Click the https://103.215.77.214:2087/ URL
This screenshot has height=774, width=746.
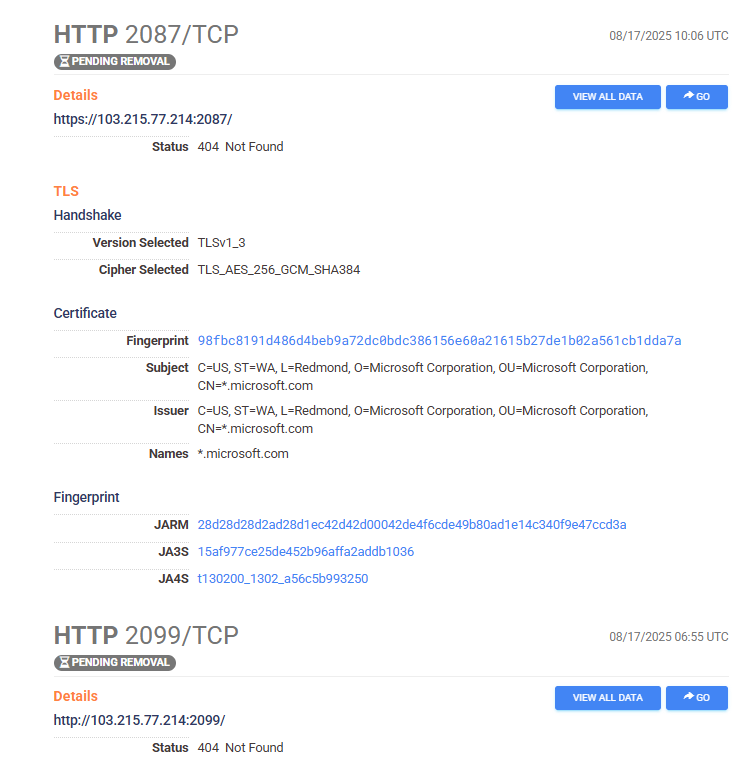tap(143, 119)
